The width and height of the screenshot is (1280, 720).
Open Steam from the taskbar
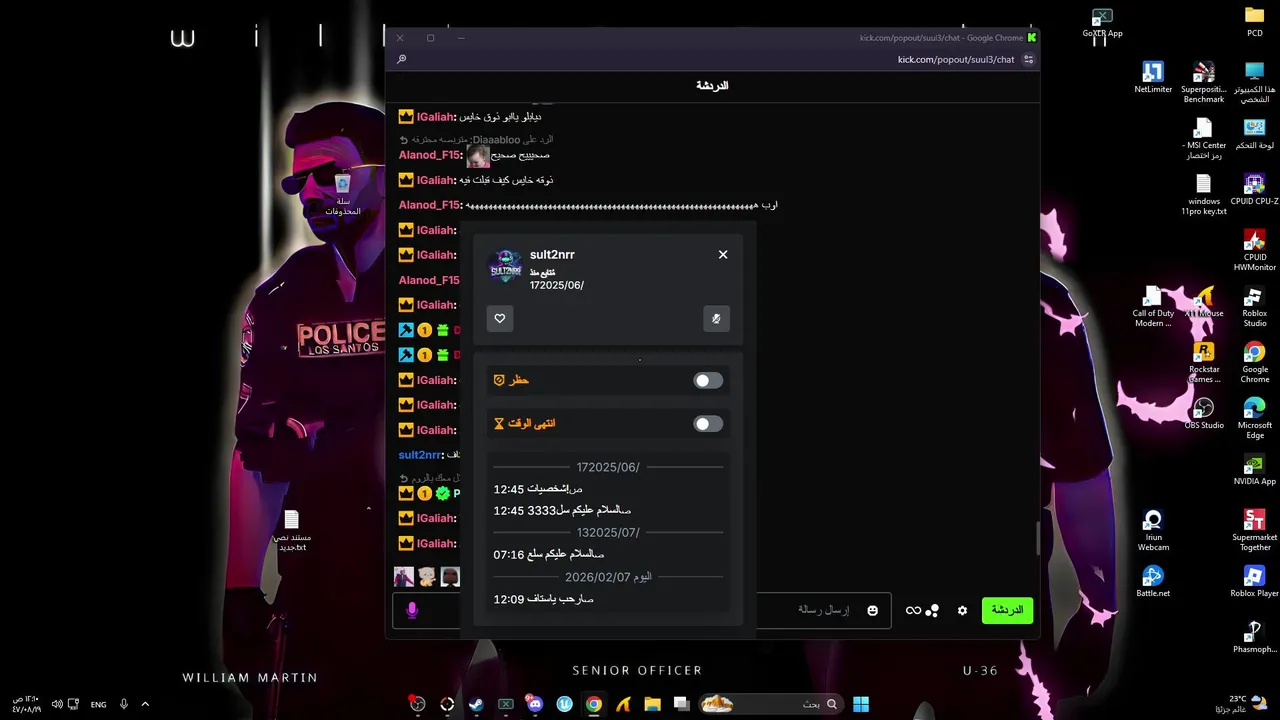(476, 704)
